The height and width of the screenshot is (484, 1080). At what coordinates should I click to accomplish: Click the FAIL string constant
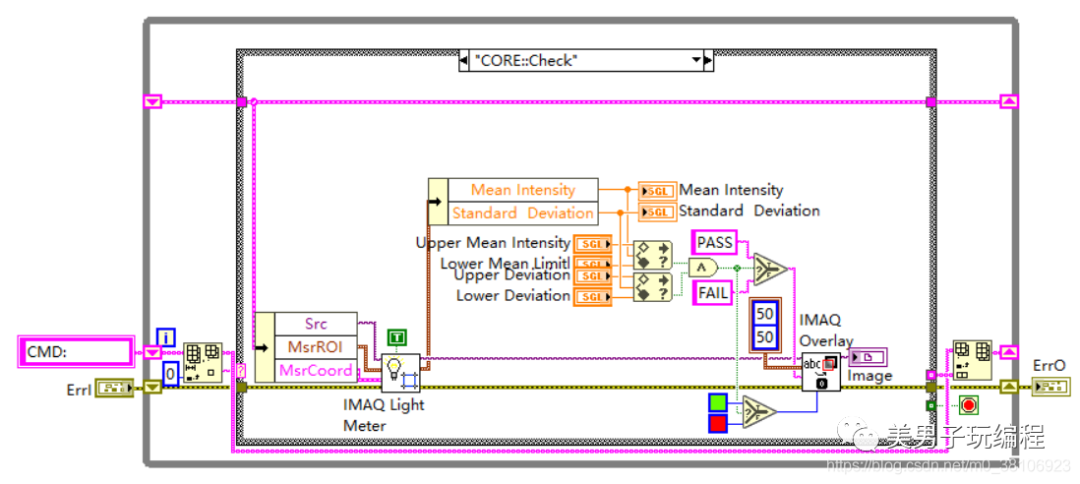coord(712,293)
